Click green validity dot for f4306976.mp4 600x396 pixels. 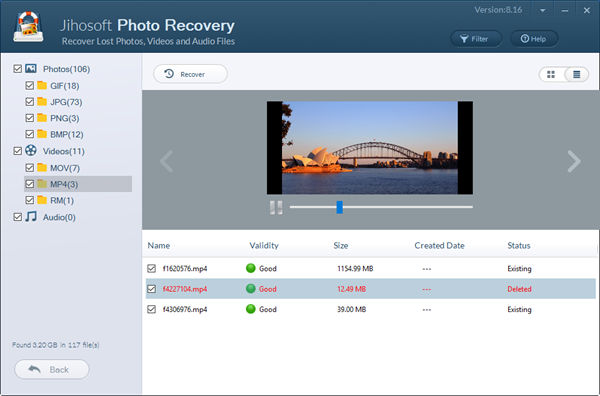click(251, 309)
